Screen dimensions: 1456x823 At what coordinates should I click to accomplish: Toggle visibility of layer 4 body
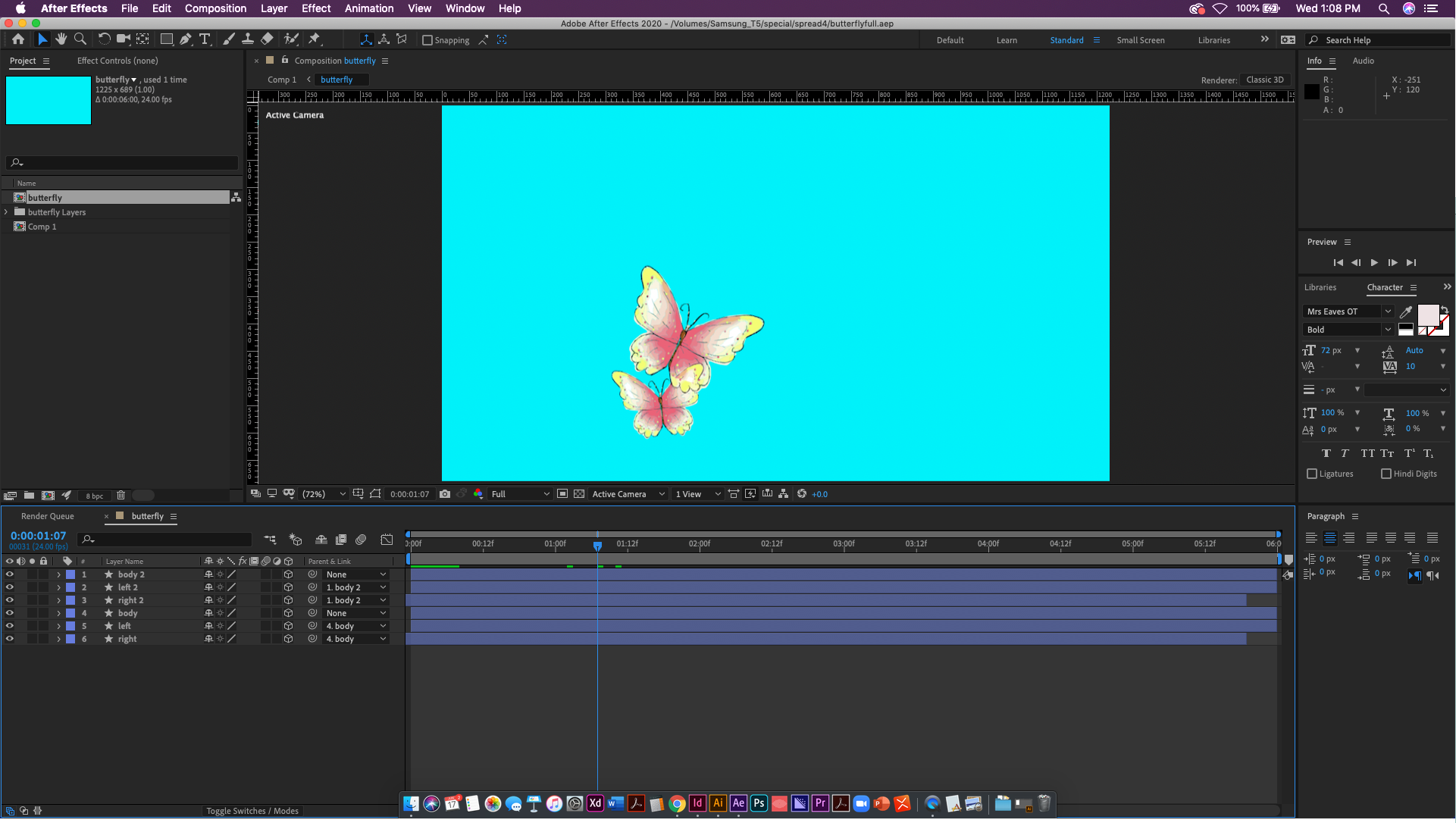click(10, 614)
